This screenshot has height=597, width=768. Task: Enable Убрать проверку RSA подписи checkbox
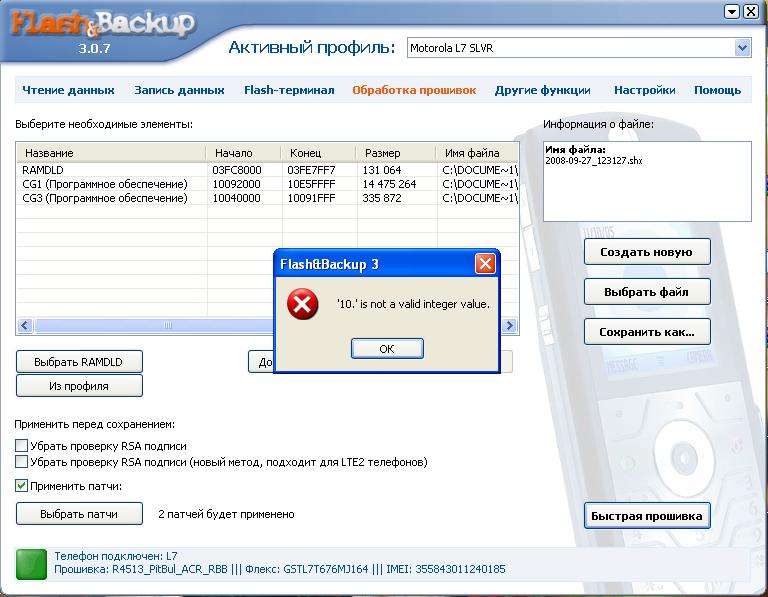coord(21,446)
